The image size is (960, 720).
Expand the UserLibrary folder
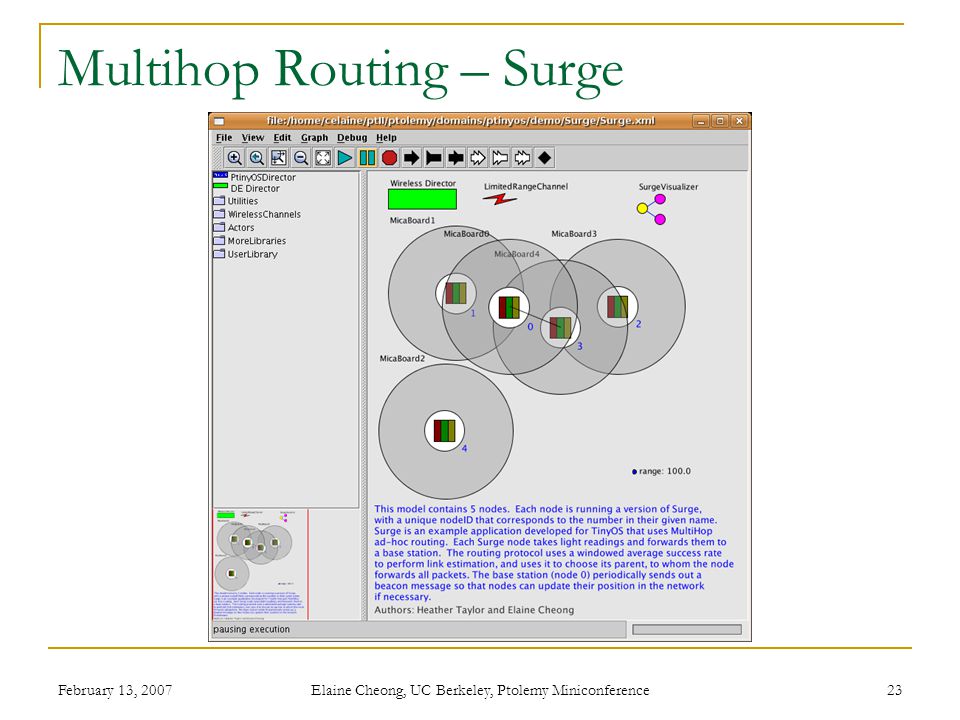(x=246, y=254)
